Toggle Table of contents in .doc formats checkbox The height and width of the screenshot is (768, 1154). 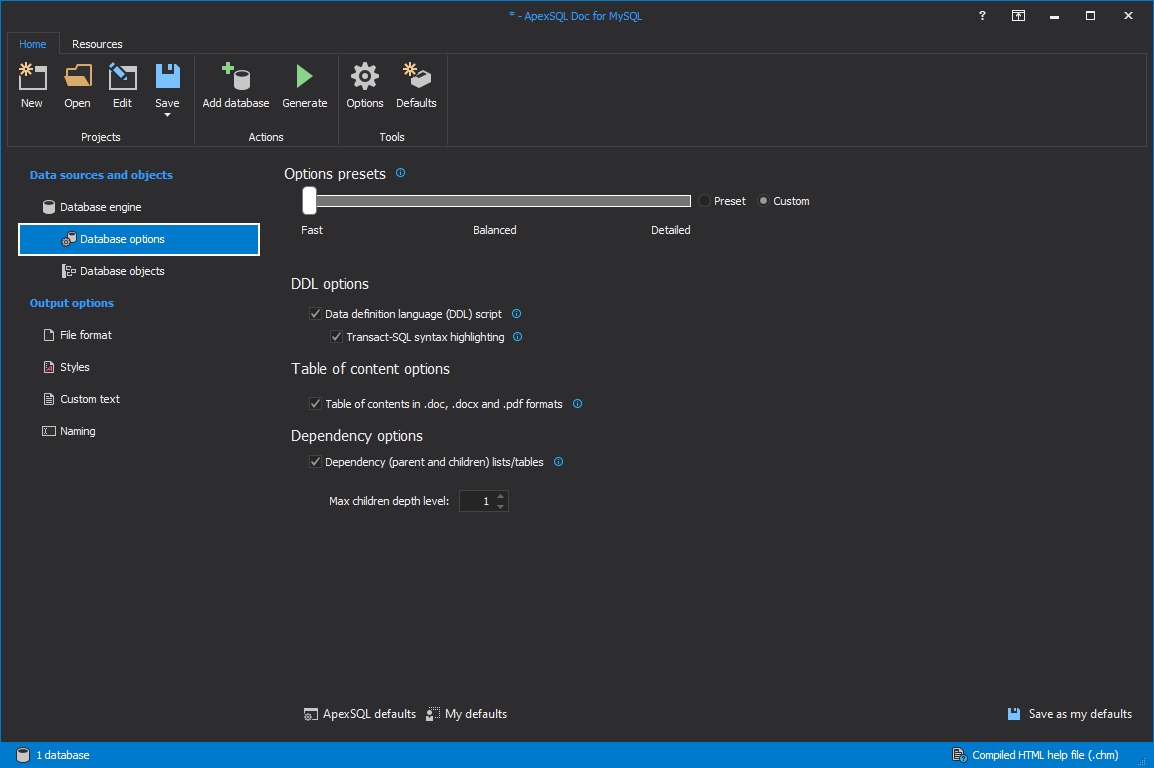click(x=316, y=404)
